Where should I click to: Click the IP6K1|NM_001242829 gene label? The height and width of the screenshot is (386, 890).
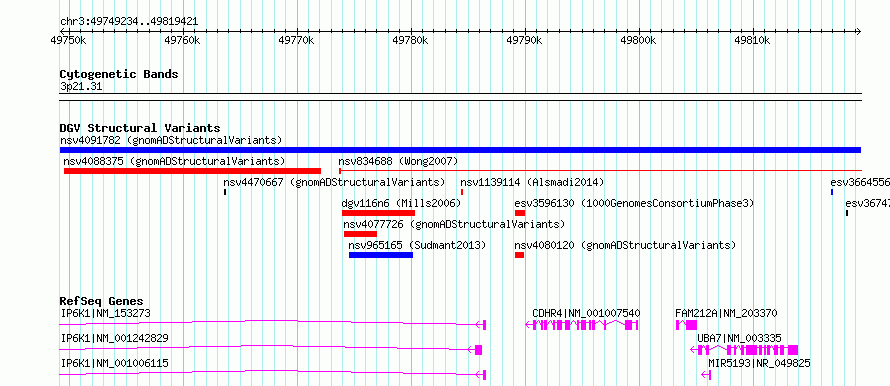pyautogui.click(x=115, y=338)
